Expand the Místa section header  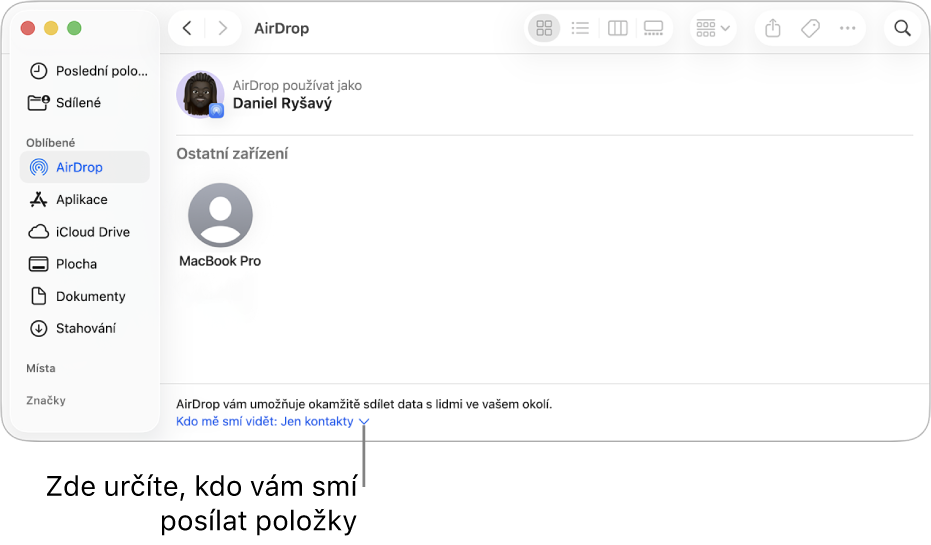(41, 368)
